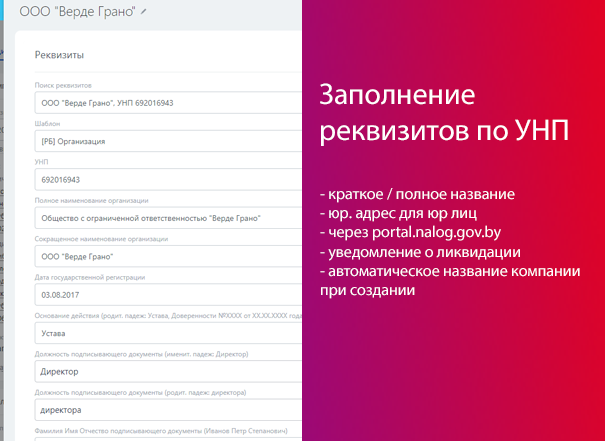
Task: Click the Основание действия field with Устава
Action: (x=165, y=333)
